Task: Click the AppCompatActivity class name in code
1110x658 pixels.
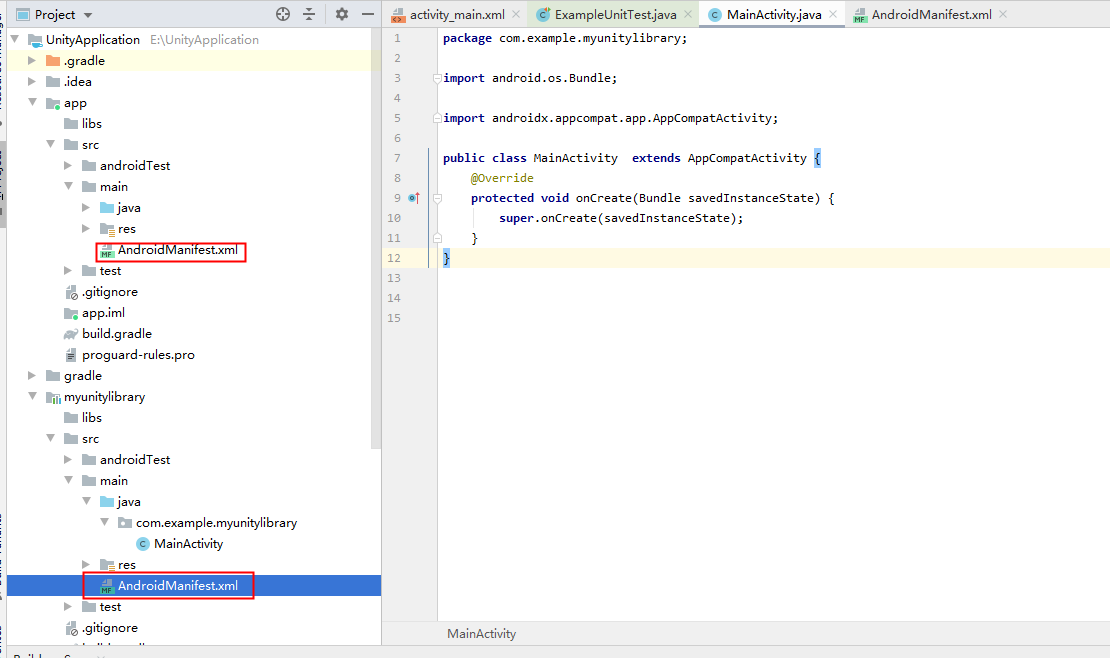Action: coord(747,158)
